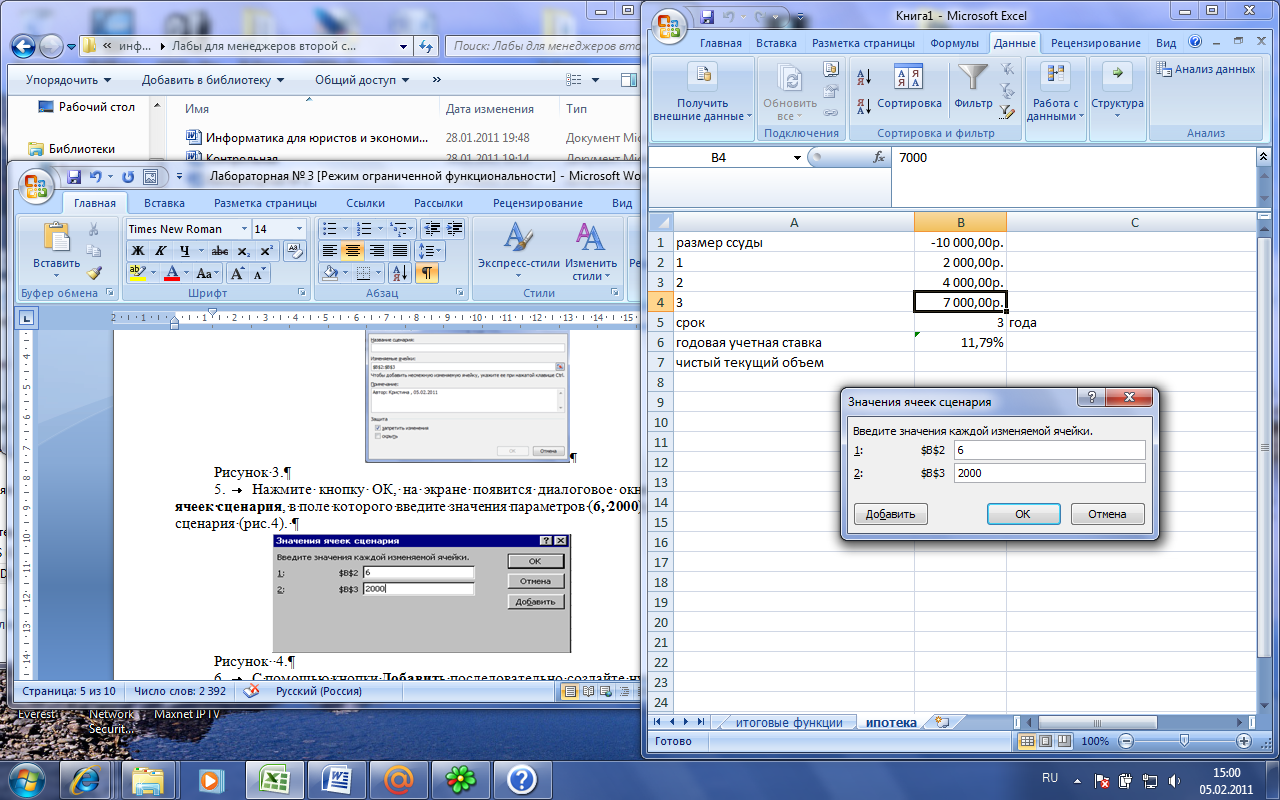Align text left in Word

pos(331,251)
